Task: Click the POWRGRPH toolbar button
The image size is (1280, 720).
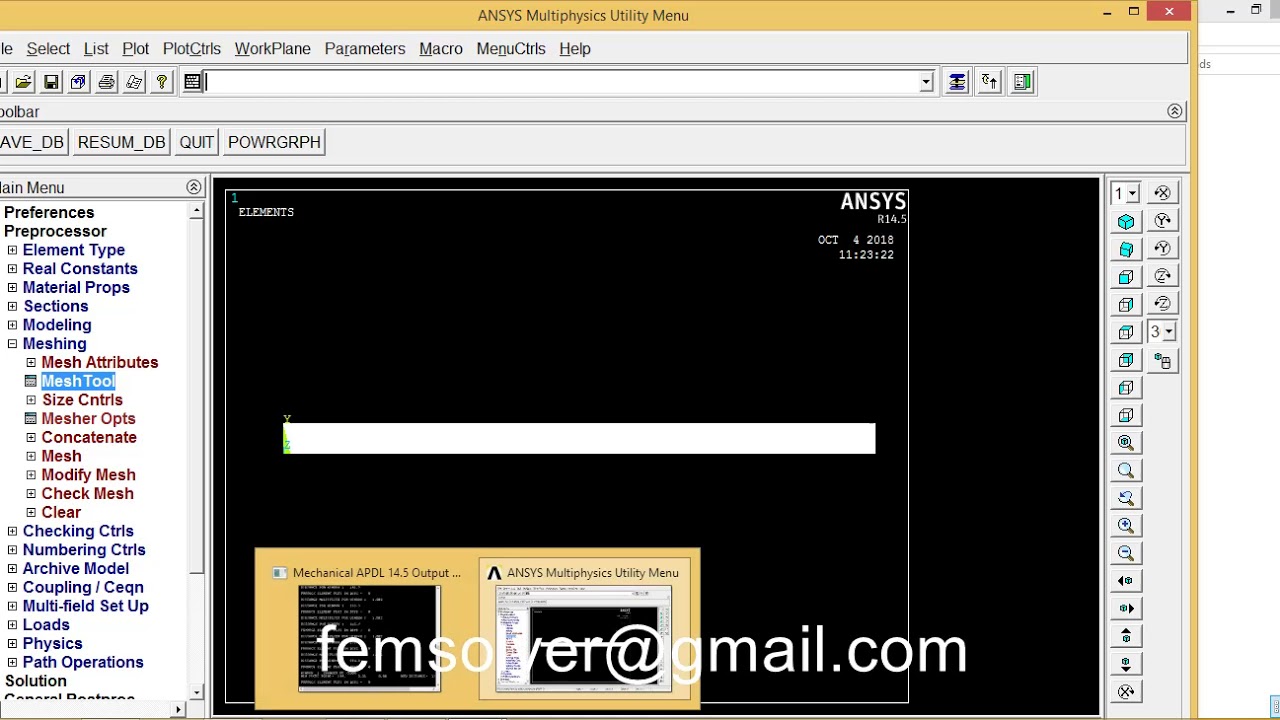Action: click(x=274, y=142)
